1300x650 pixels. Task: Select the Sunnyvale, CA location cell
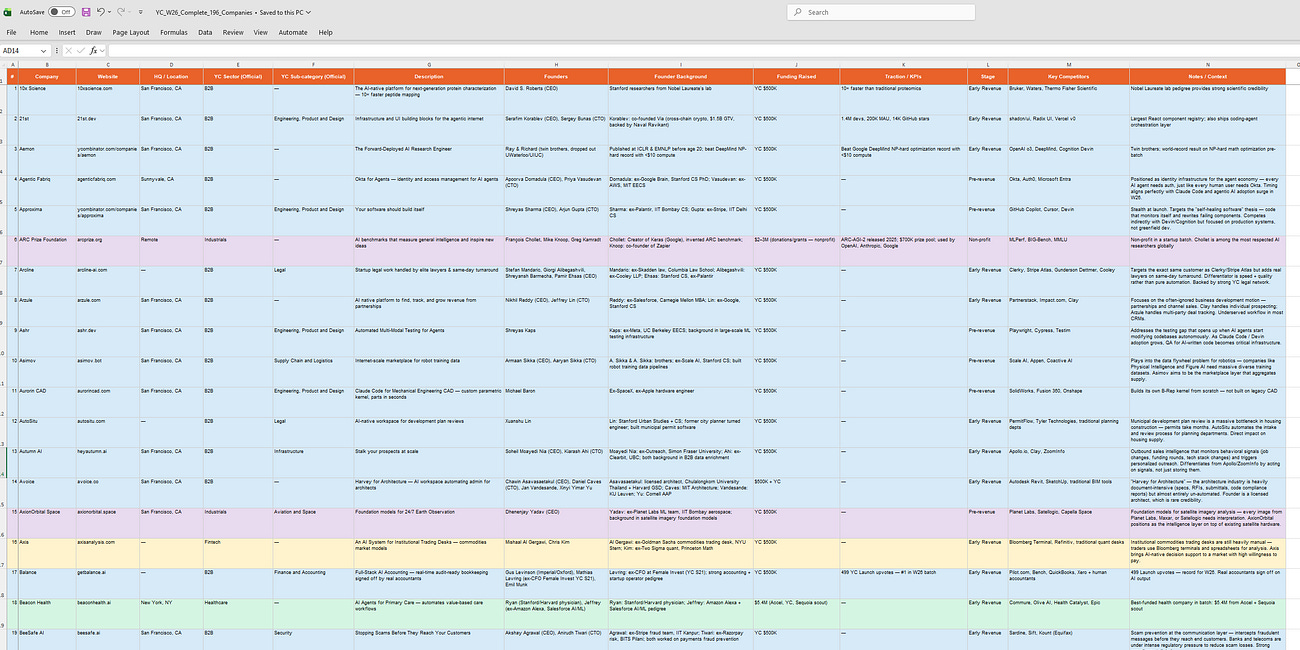(x=171, y=190)
